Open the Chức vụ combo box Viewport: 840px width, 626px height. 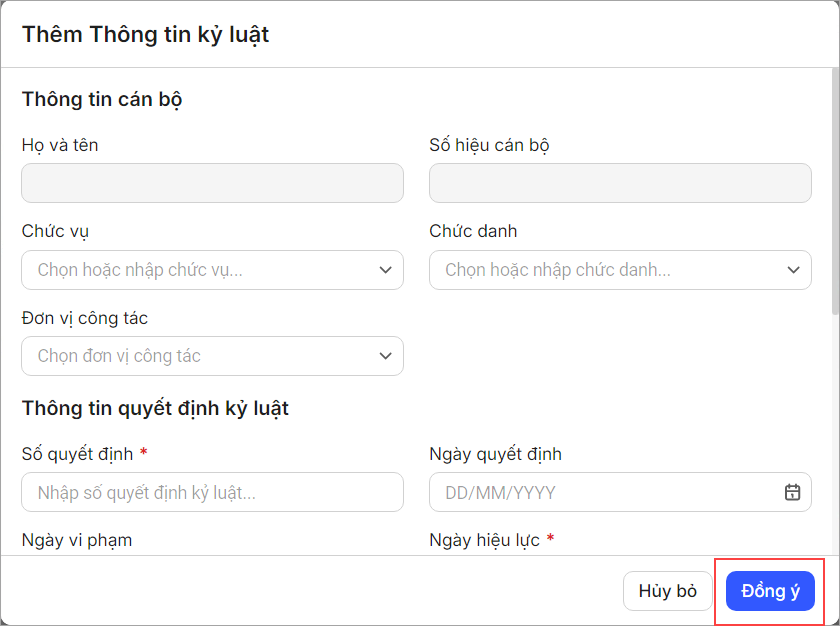click(200, 270)
